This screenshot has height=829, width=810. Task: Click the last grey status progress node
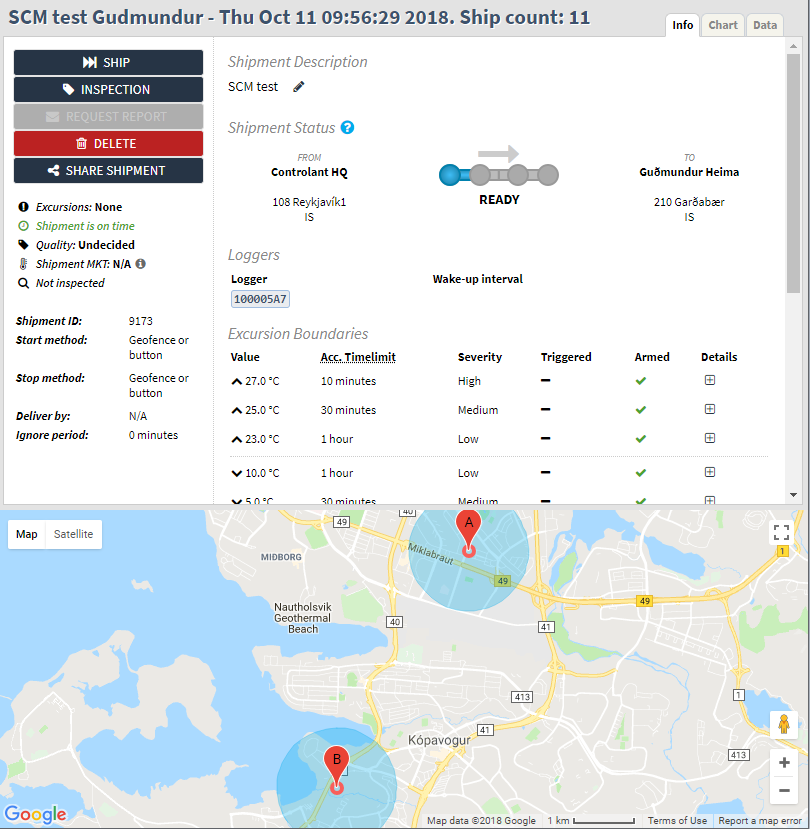point(548,175)
